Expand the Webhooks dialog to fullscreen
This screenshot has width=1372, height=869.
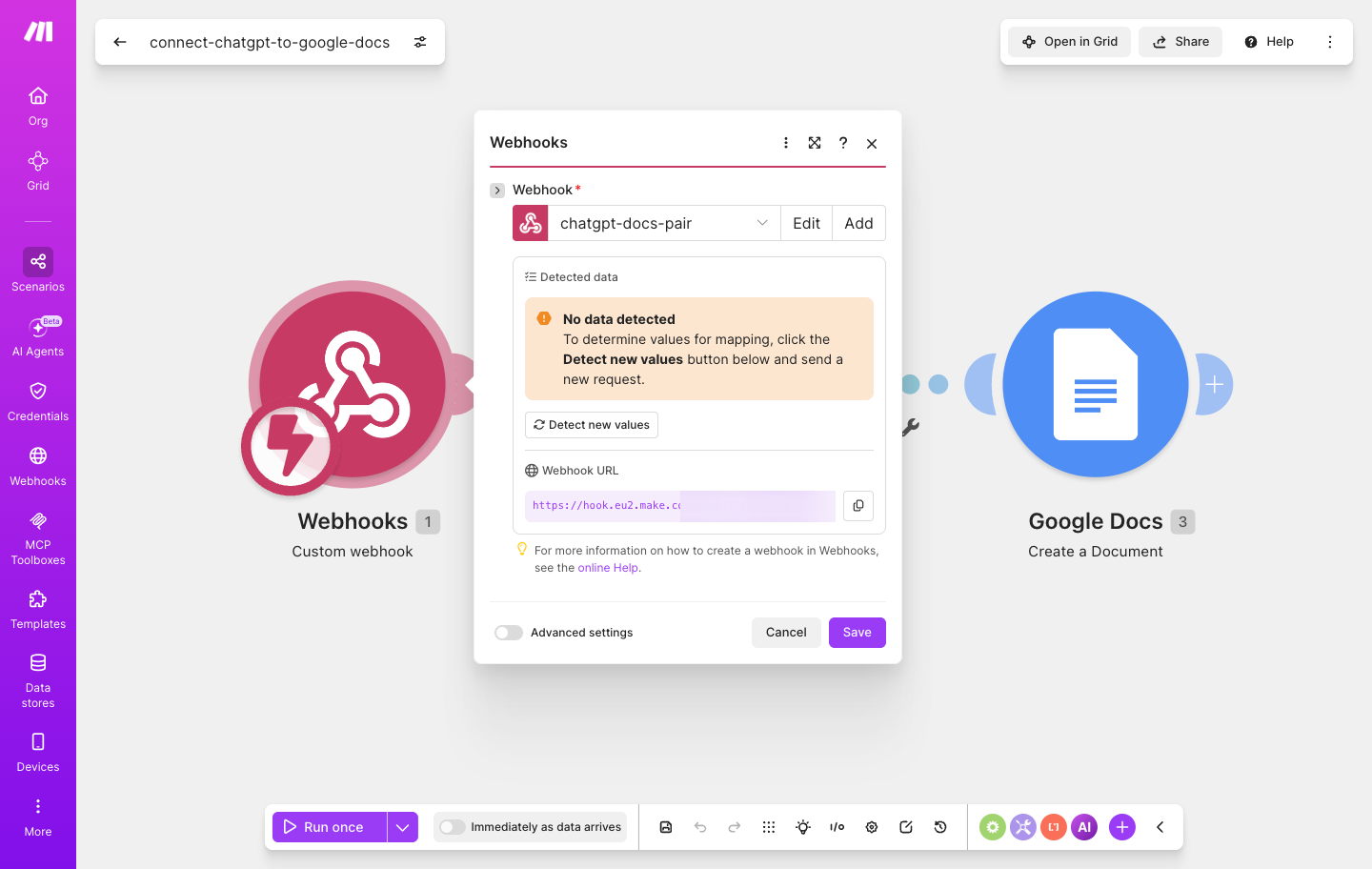815,143
